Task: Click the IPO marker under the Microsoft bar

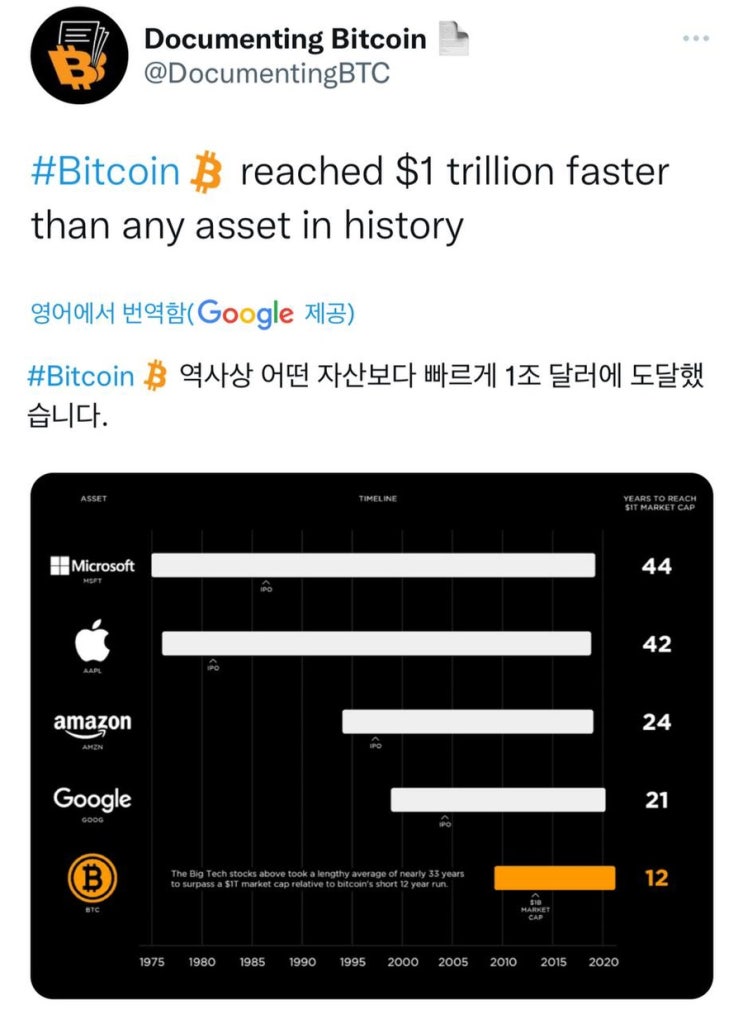Action: (266, 586)
